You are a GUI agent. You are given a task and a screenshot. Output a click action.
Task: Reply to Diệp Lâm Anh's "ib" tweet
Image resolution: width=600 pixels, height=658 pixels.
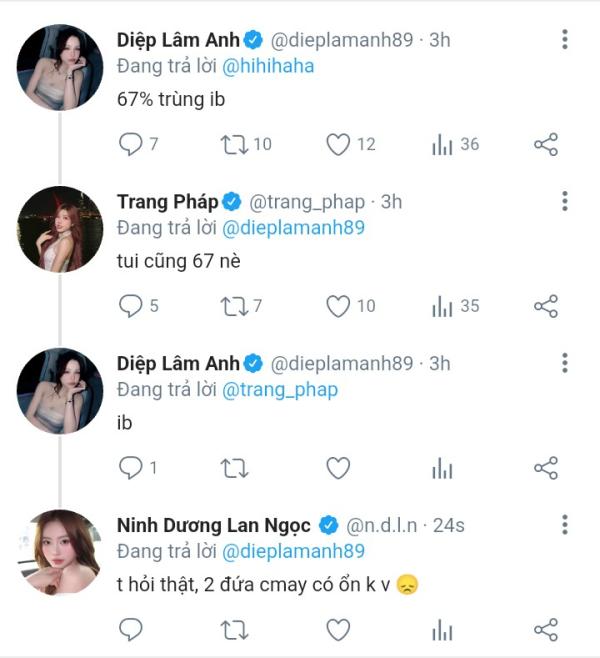pyautogui.click(x=130, y=467)
